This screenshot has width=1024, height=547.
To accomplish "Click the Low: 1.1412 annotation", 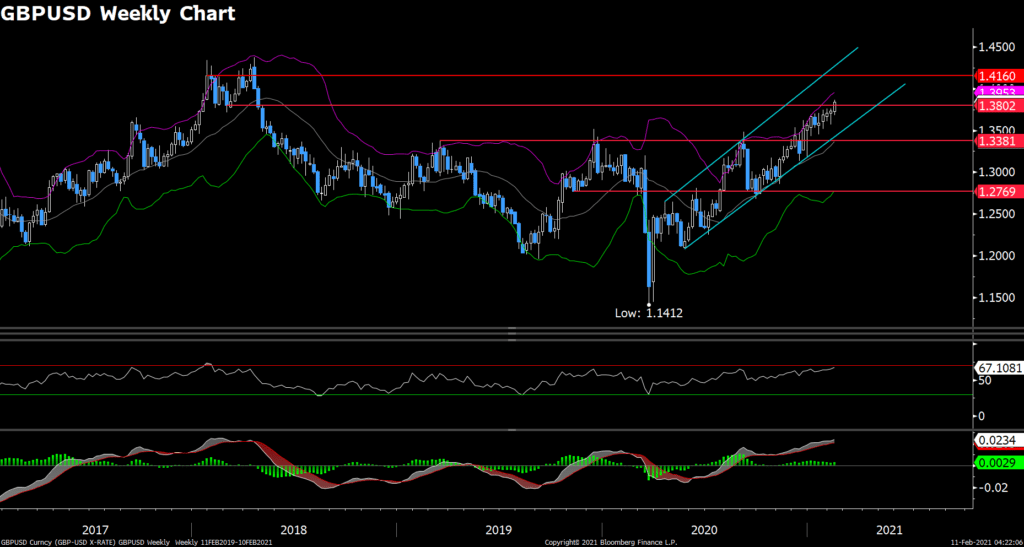I will coord(648,313).
